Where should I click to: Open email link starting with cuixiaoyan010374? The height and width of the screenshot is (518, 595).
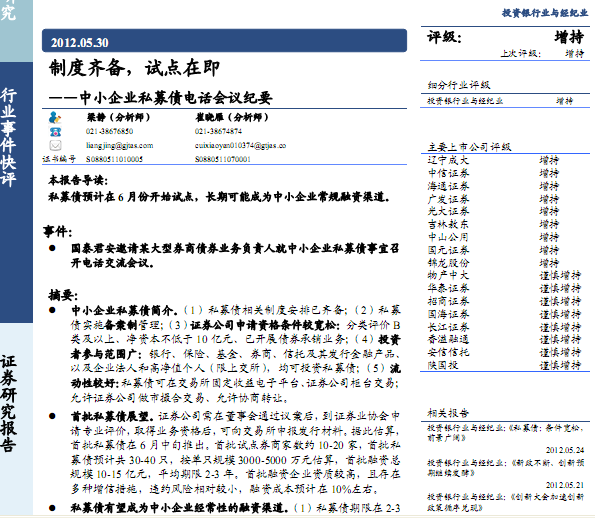(240, 145)
